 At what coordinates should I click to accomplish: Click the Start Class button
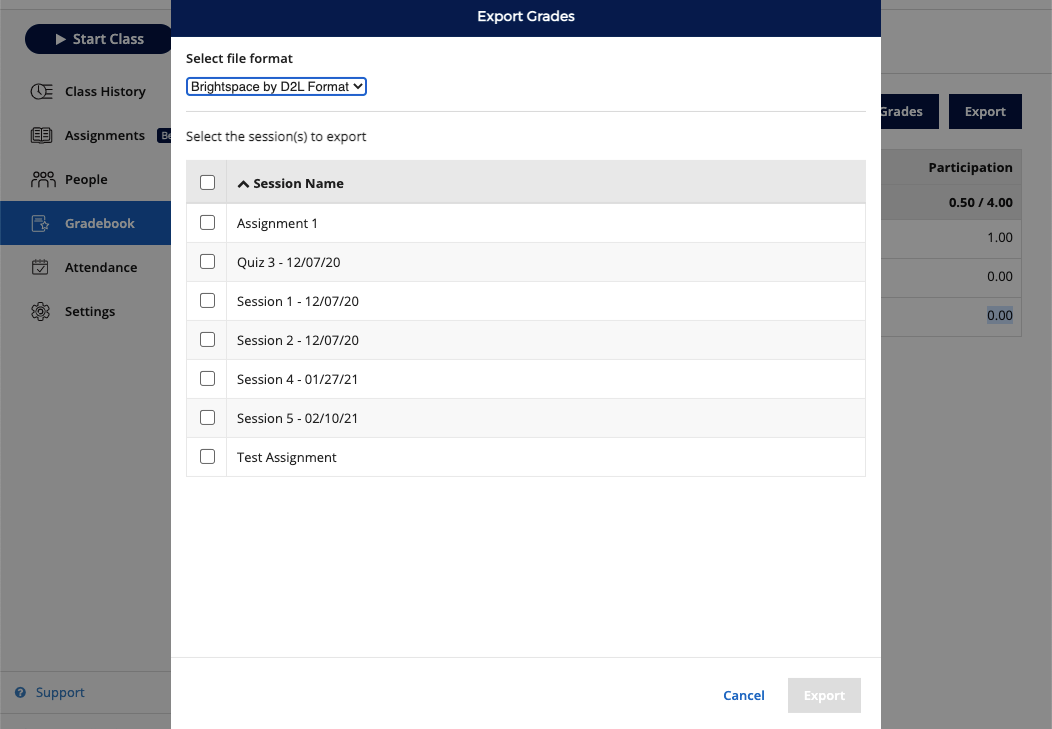click(99, 39)
